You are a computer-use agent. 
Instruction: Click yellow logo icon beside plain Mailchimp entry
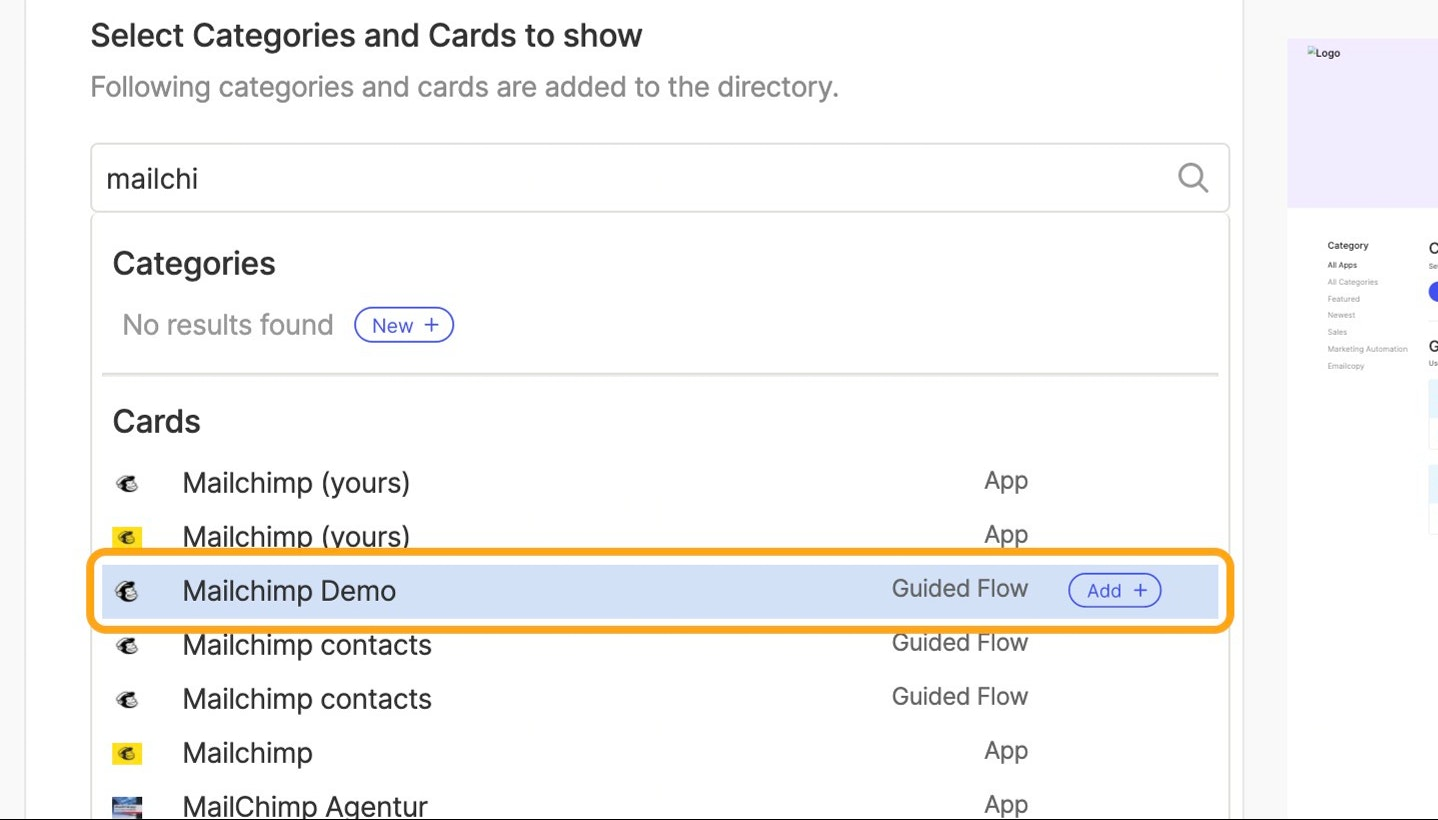127,753
